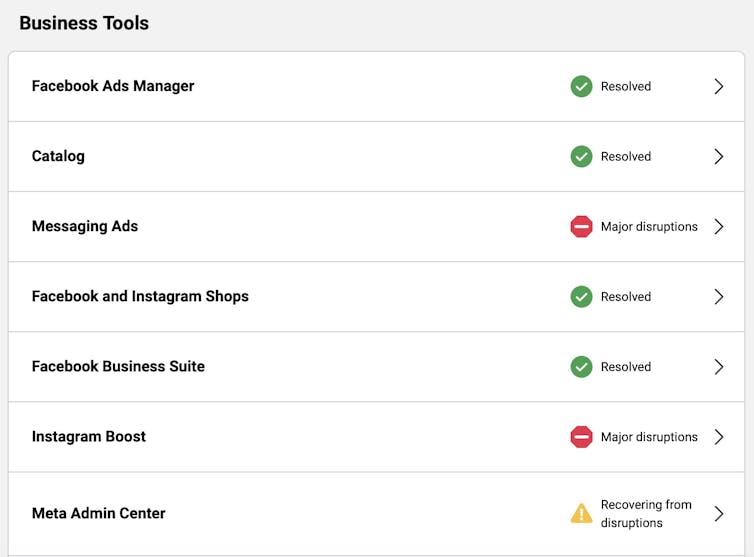Expand Facebook Business Suite chevron arrow

718,367
